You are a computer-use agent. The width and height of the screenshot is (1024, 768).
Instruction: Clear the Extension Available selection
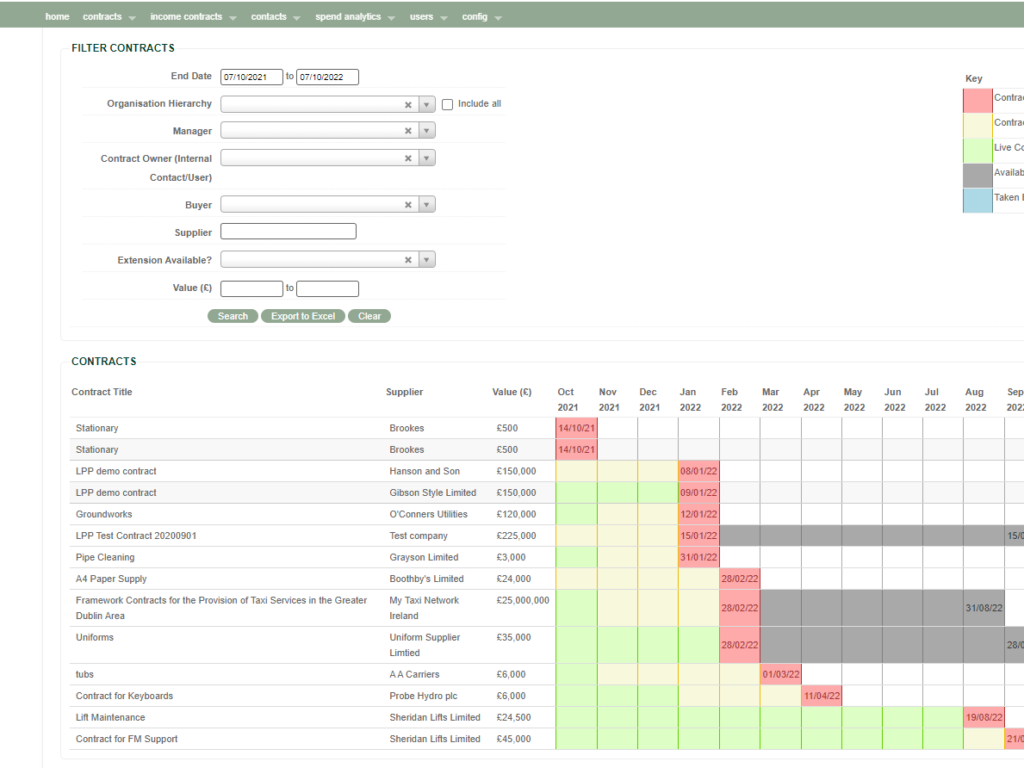[x=408, y=259]
